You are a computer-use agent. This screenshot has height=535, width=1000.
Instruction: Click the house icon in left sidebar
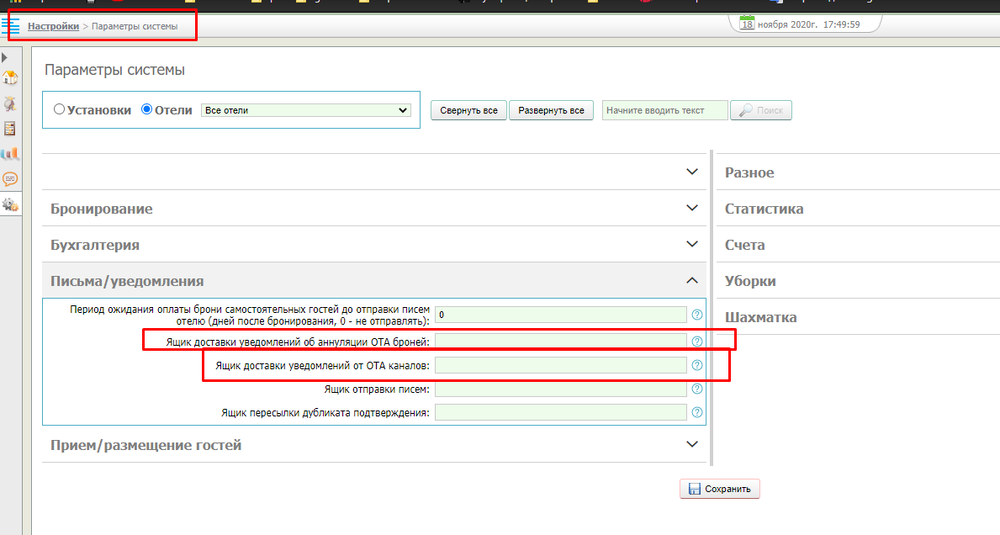pyautogui.click(x=10, y=78)
